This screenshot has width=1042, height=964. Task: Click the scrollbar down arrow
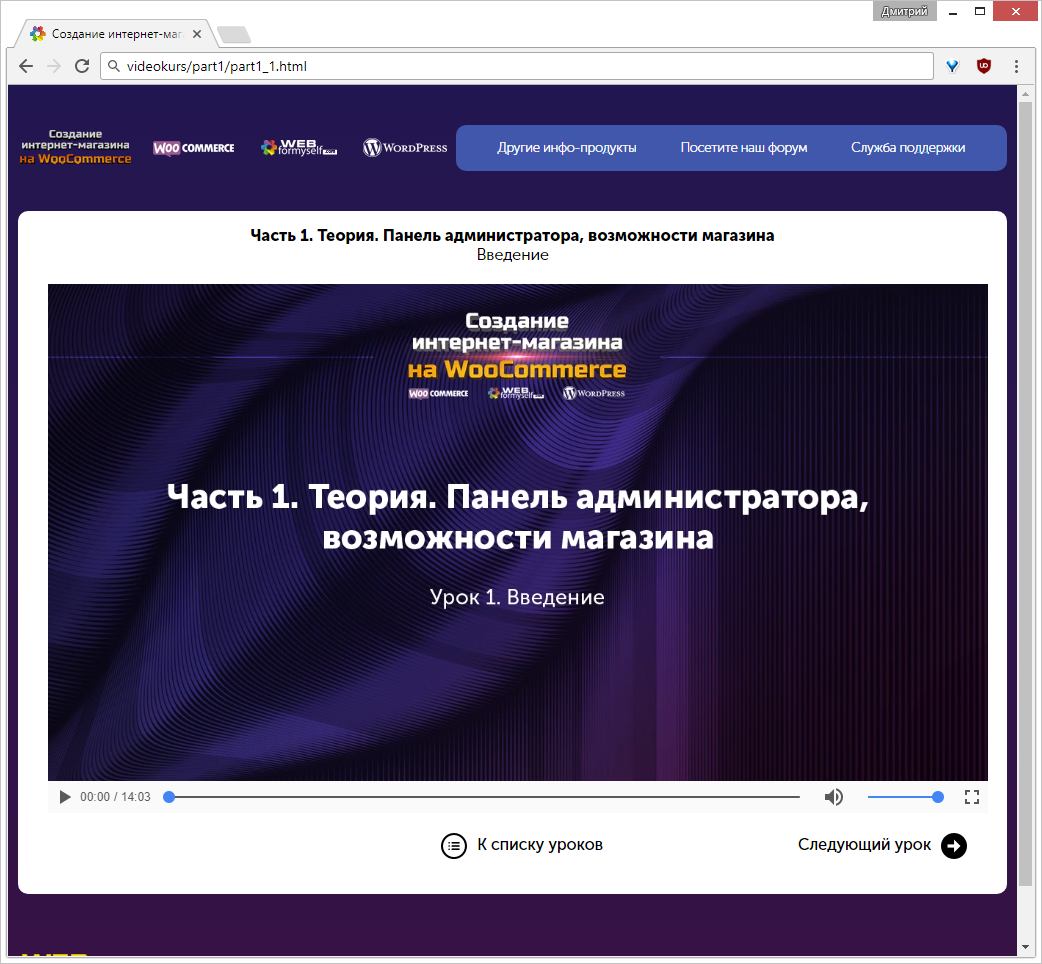[1025, 946]
